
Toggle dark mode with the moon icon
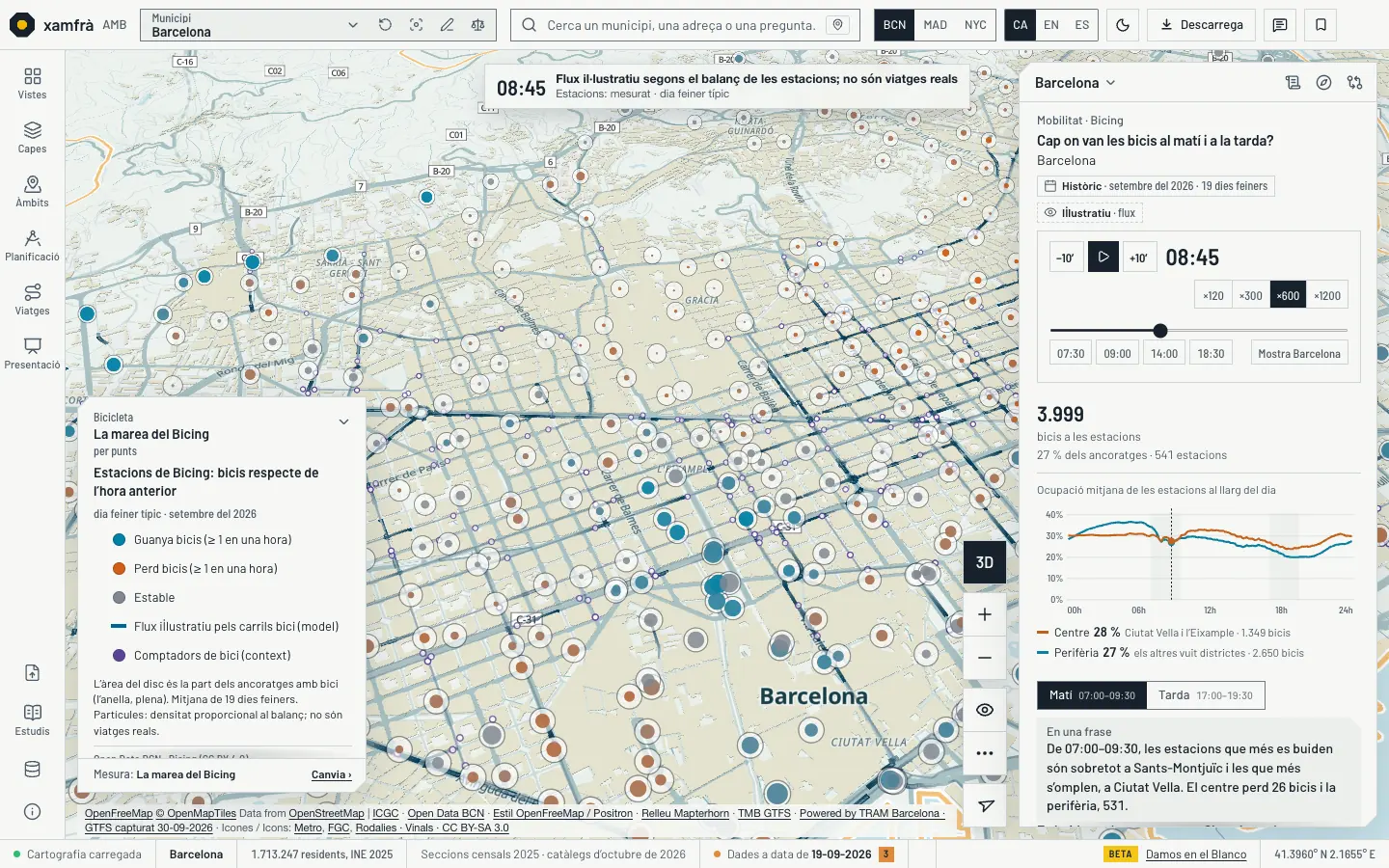tap(1123, 25)
